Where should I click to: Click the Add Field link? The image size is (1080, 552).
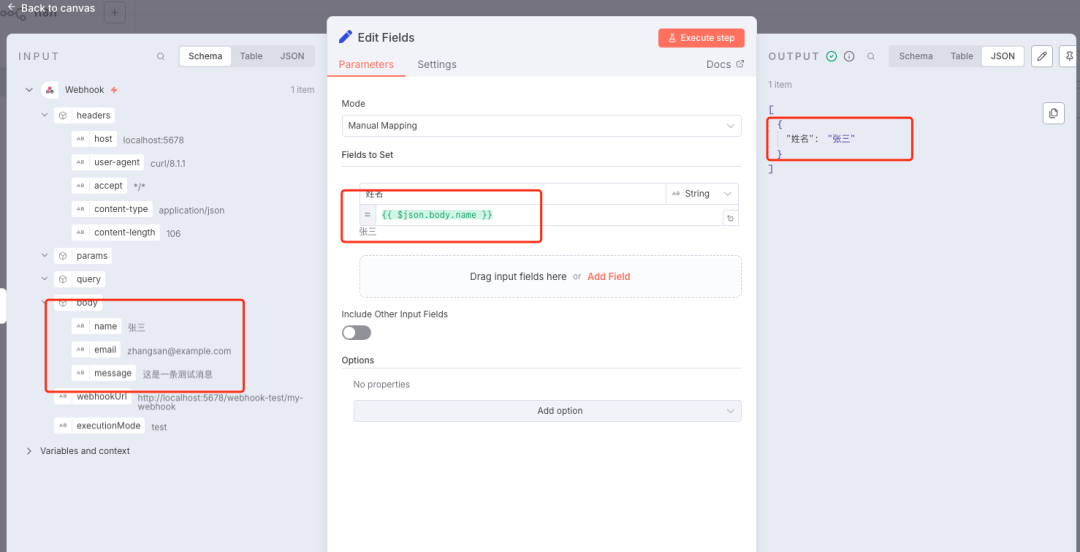(x=609, y=276)
